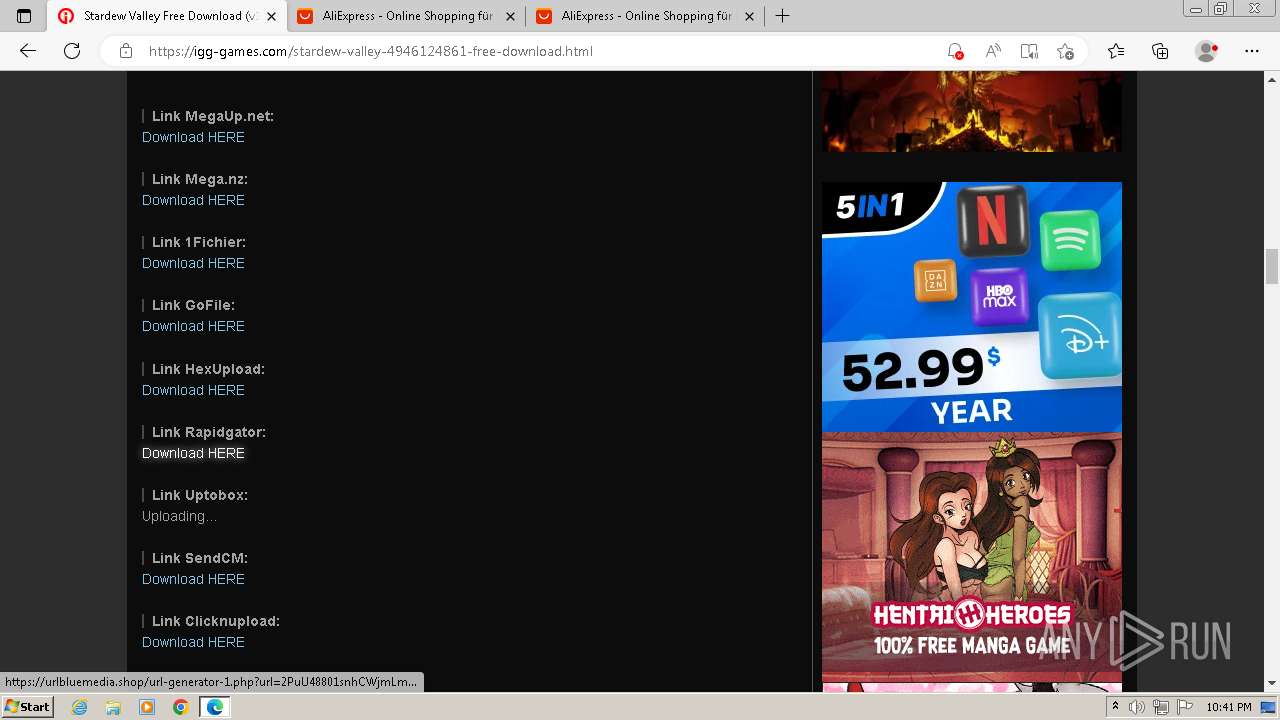Show the clock reading 10:41 PM
1280x720 pixels.
click(1229, 707)
